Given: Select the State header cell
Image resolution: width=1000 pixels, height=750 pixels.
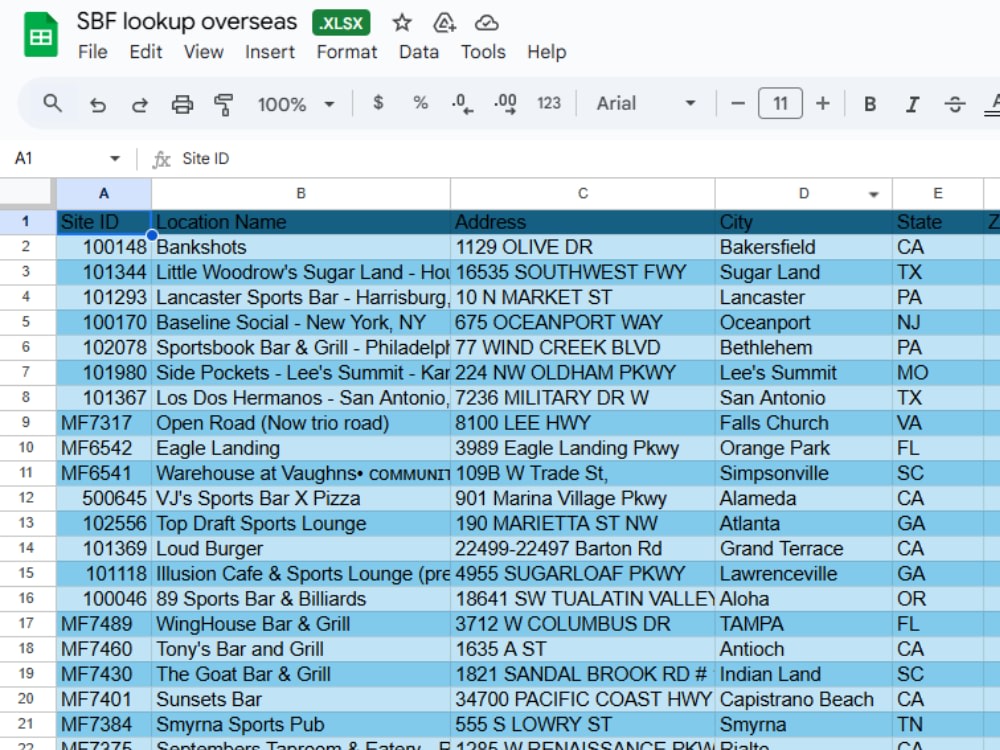Looking at the screenshot, I should click(938, 222).
